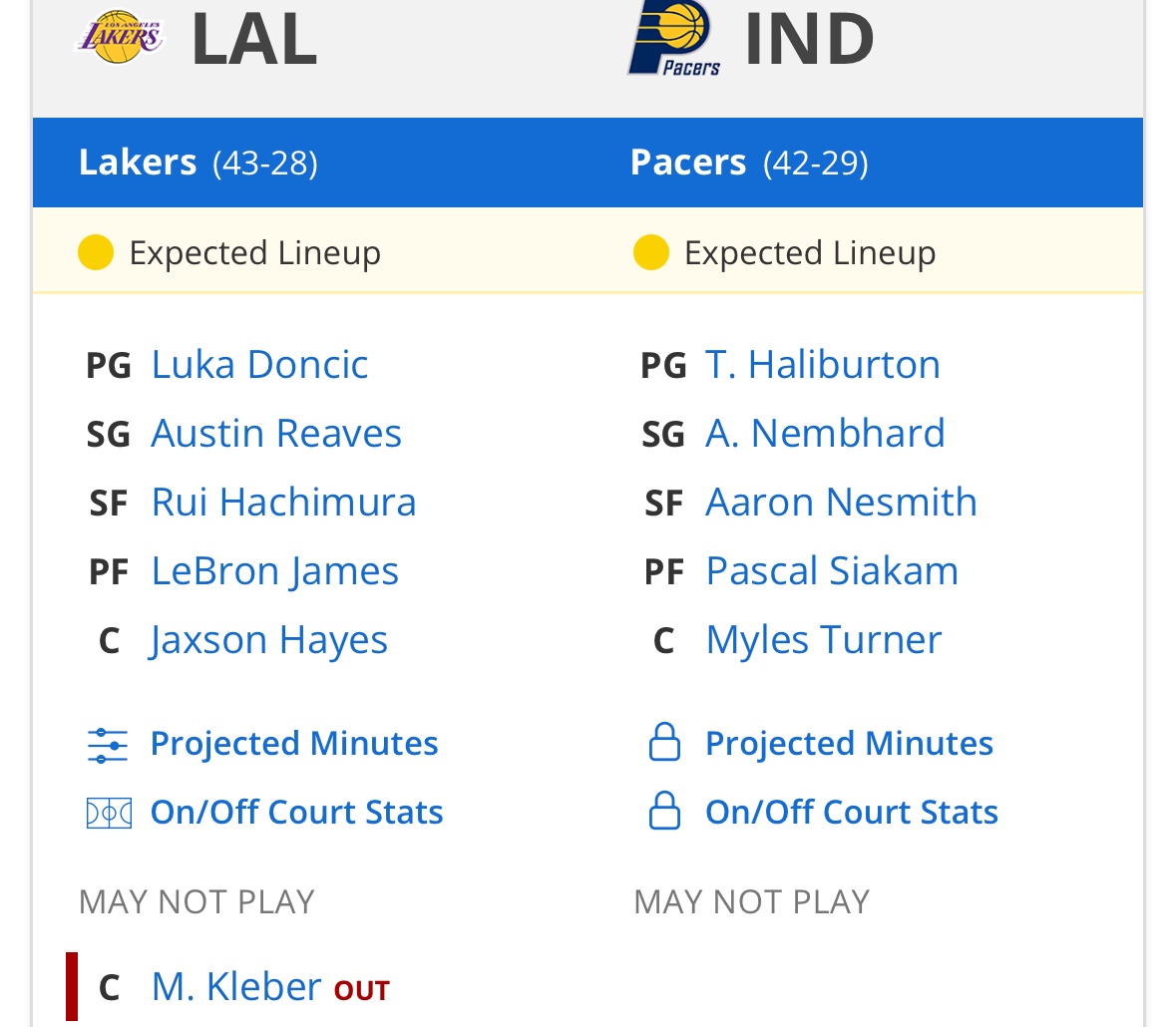Click the Lakers on/off court icon
Viewport: 1176px width, 1027px height.
(x=108, y=814)
